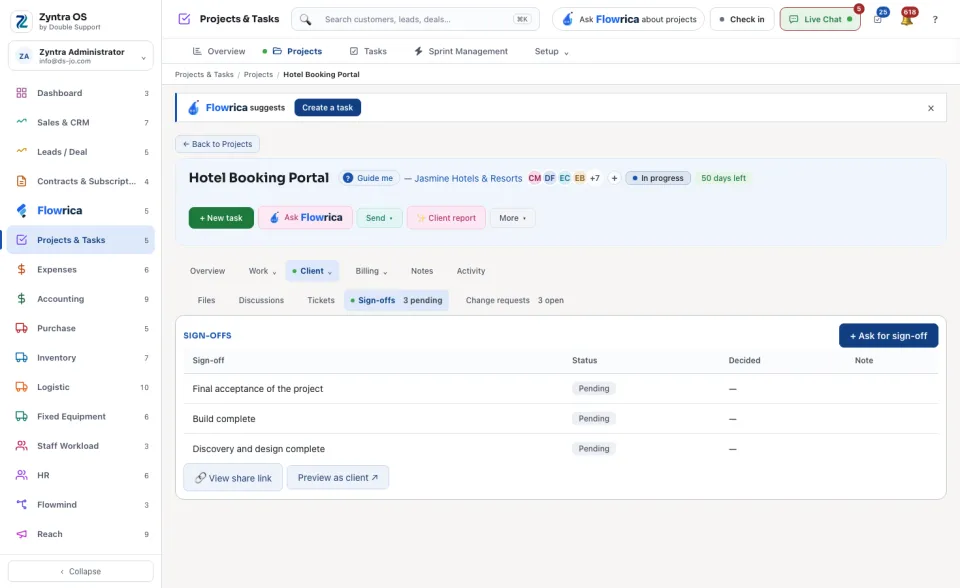The width and height of the screenshot is (960, 588).
Task: Switch to the Tasks top navigation tab
Action: pos(368,51)
